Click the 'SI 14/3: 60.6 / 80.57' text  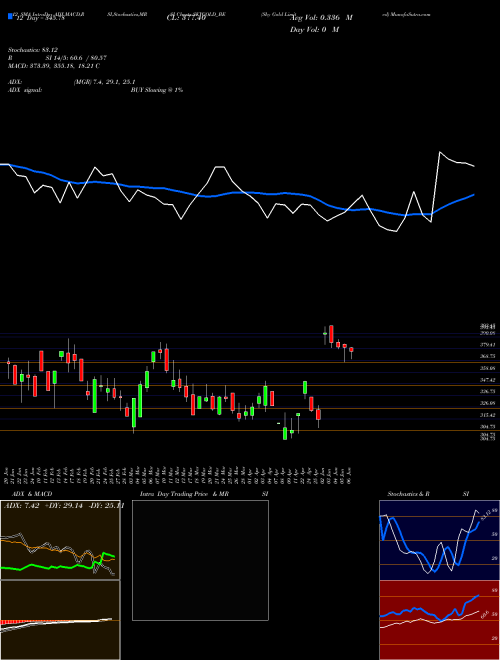(76, 58)
